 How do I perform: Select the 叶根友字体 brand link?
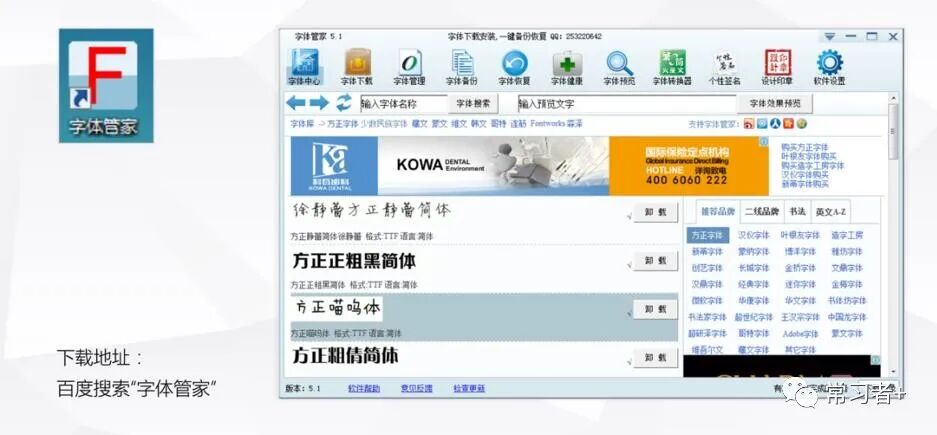click(800, 235)
